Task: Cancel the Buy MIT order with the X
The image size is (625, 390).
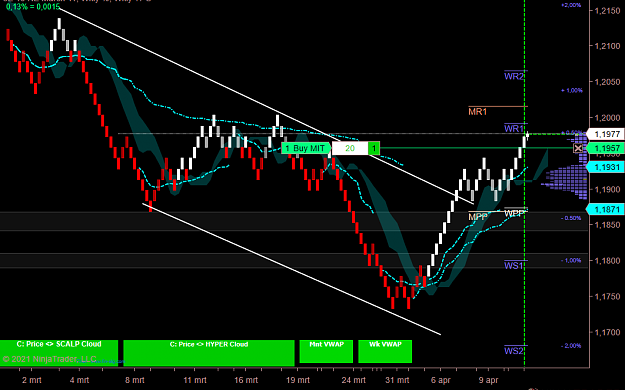Action: (x=578, y=148)
